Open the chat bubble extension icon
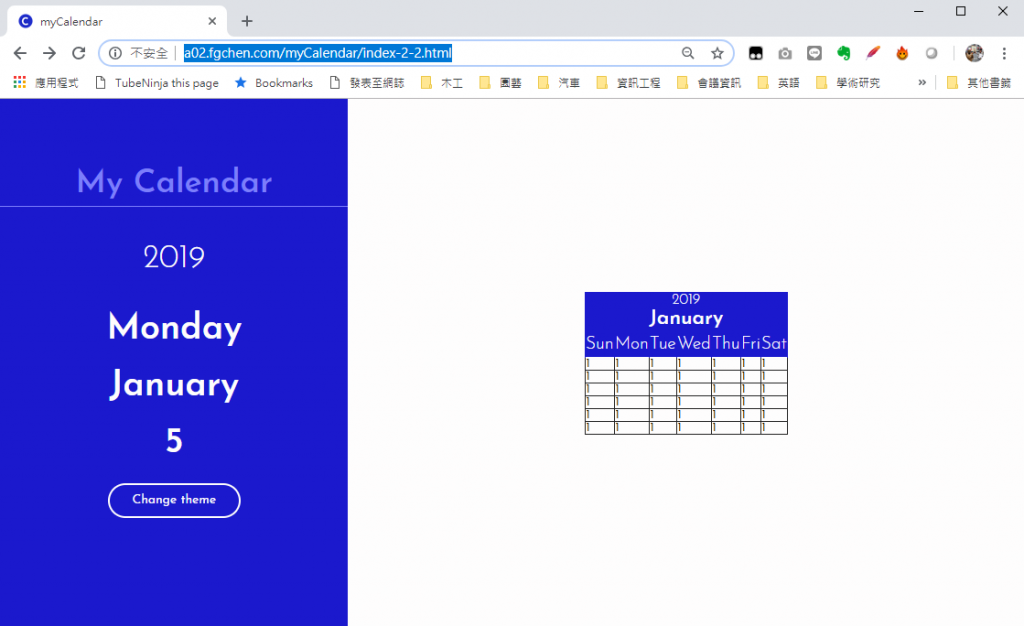Viewport: 1024px width, 626px height. click(x=814, y=54)
